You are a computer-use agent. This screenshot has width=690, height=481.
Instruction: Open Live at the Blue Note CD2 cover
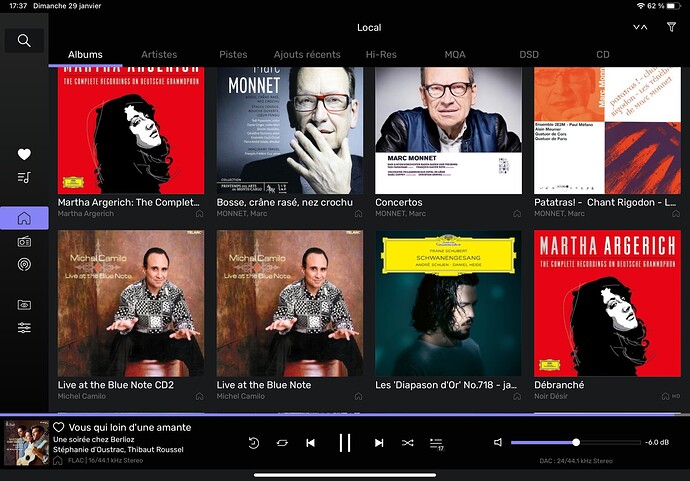coord(131,303)
